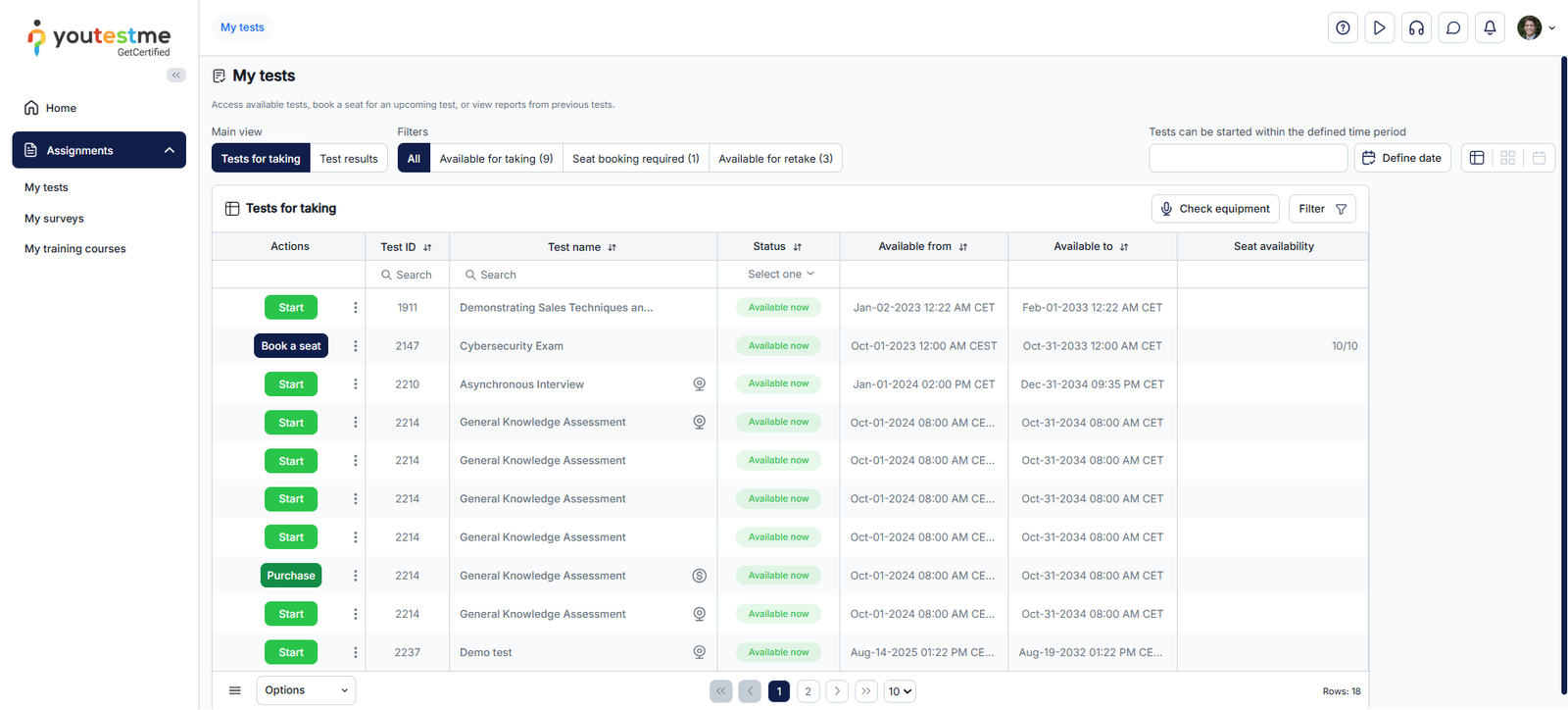
Task: Switch to grid card view icon
Action: (x=1507, y=158)
